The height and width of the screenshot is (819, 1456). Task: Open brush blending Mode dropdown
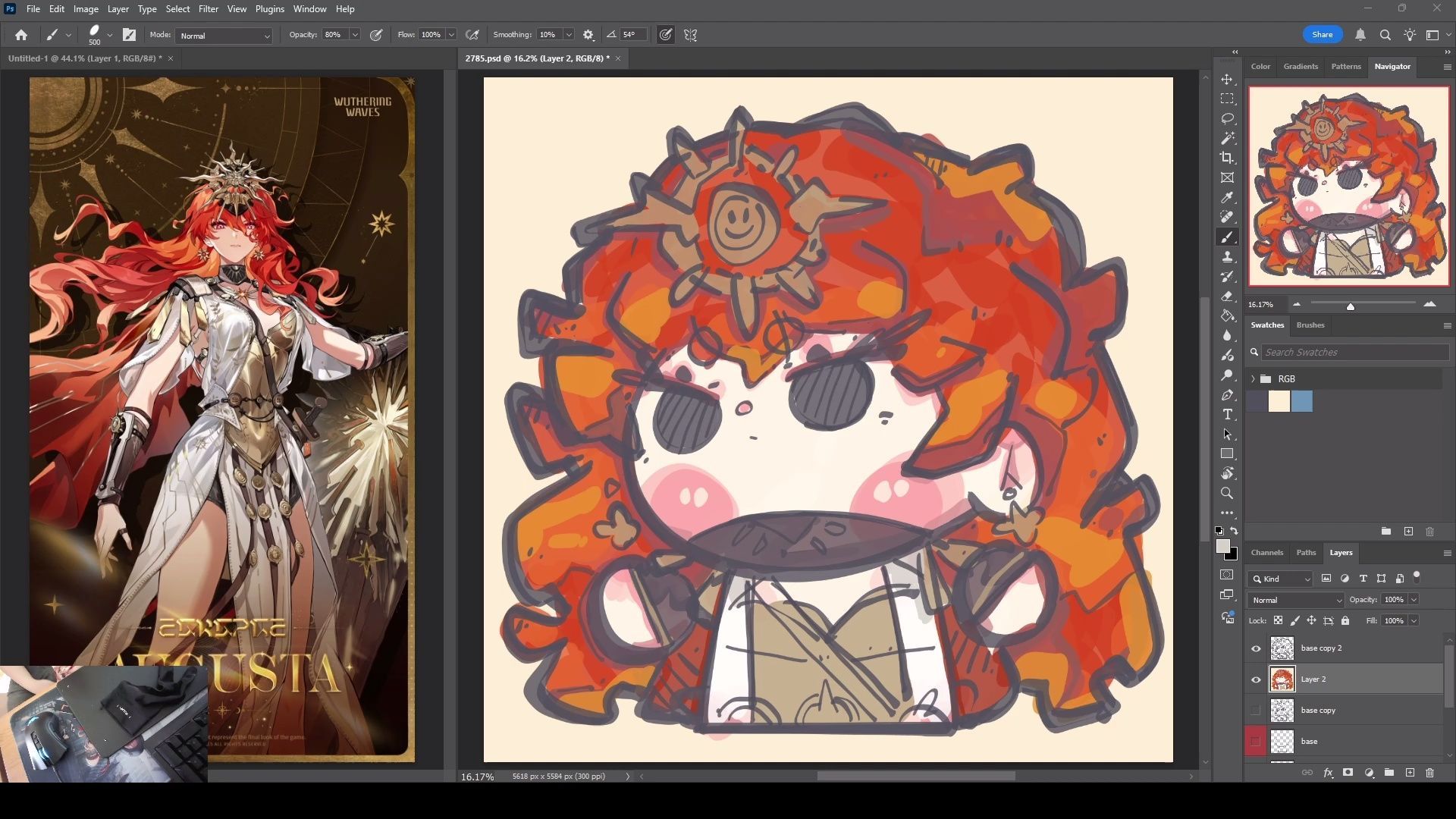click(224, 36)
